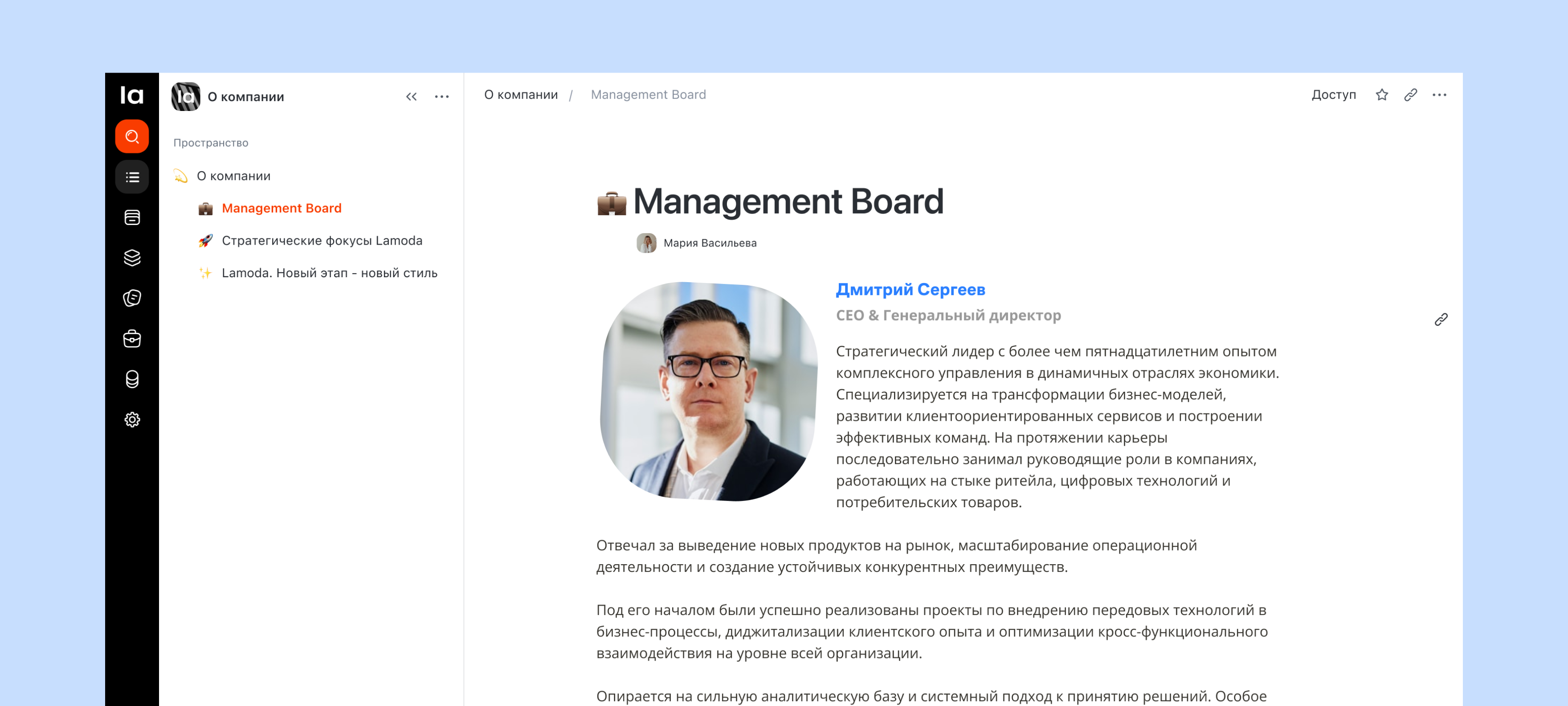The width and height of the screenshot is (1568, 706).
Task: Open the settings gear in left sidebar
Action: (x=131, y=420)
